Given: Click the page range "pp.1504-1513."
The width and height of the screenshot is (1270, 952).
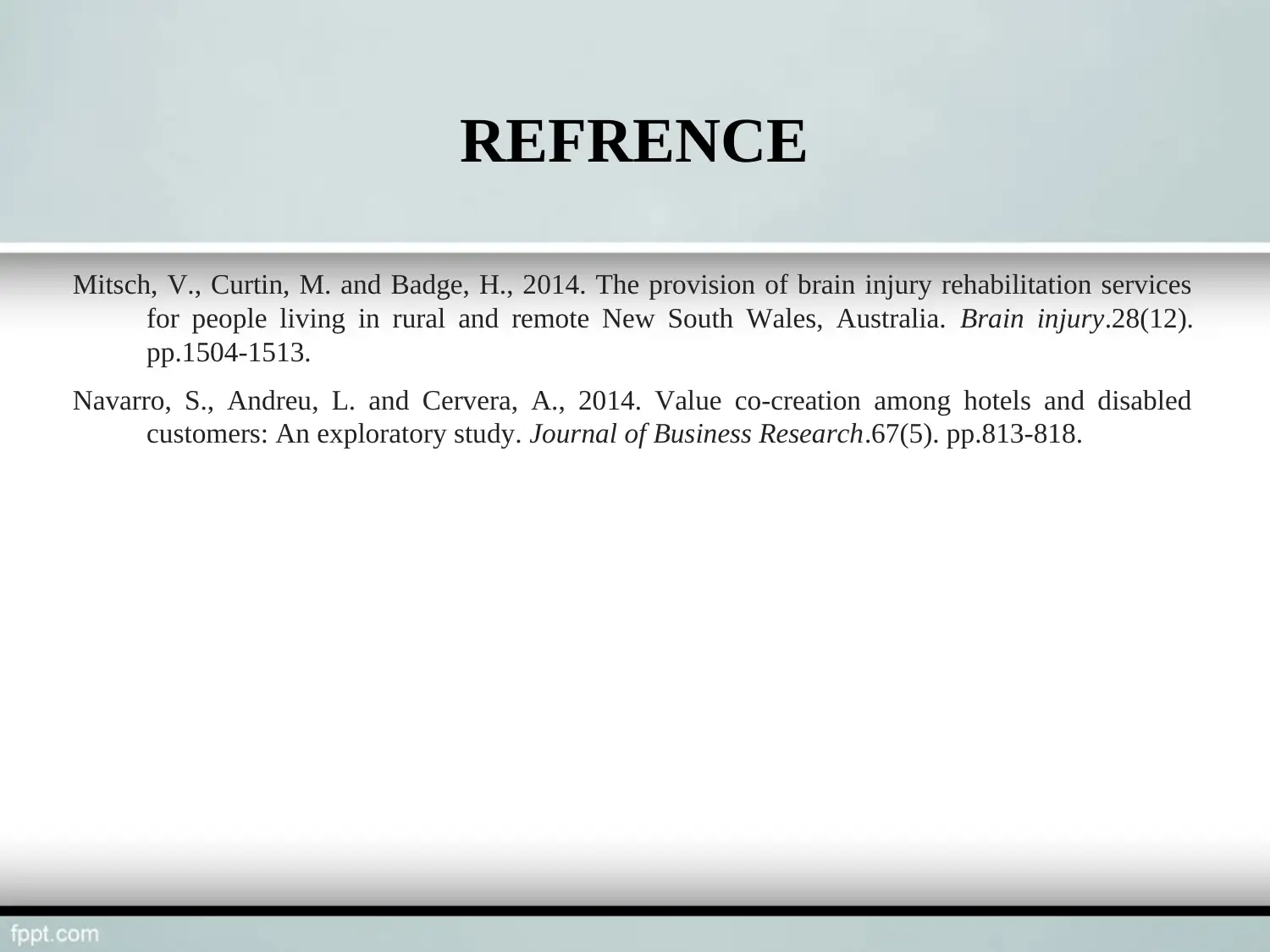Looking at the screenshot, I should click(x=229, y=353).
